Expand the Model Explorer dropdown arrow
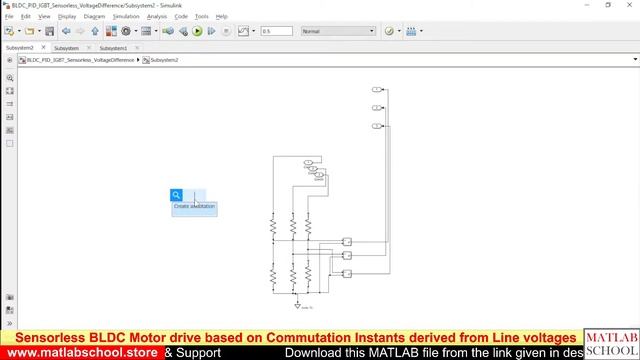Screen dimensions: 640x360 tap(156, 31)
